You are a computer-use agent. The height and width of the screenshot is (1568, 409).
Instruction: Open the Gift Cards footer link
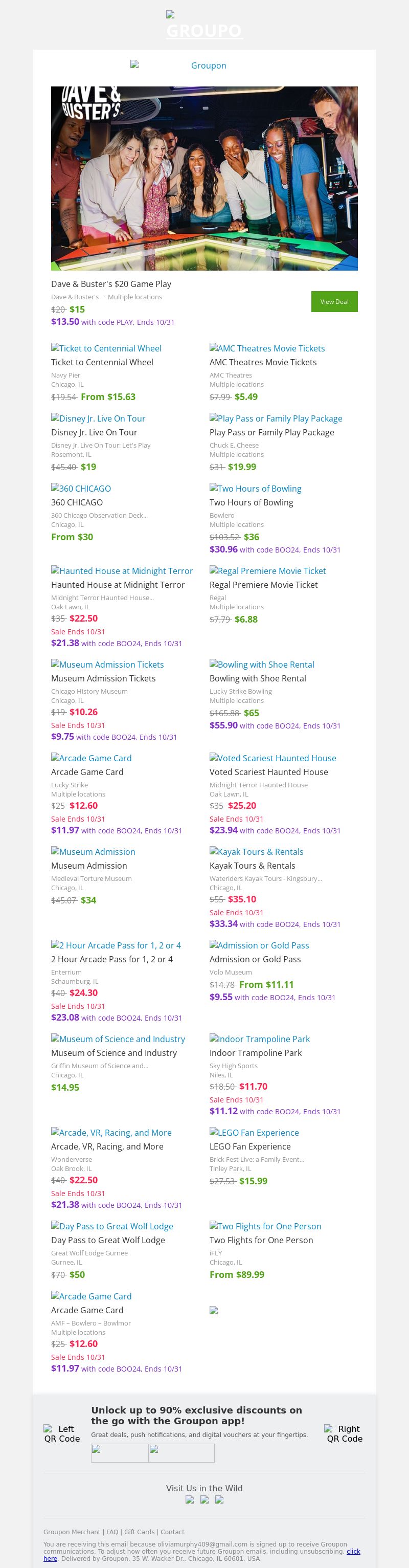[140, 1532]
